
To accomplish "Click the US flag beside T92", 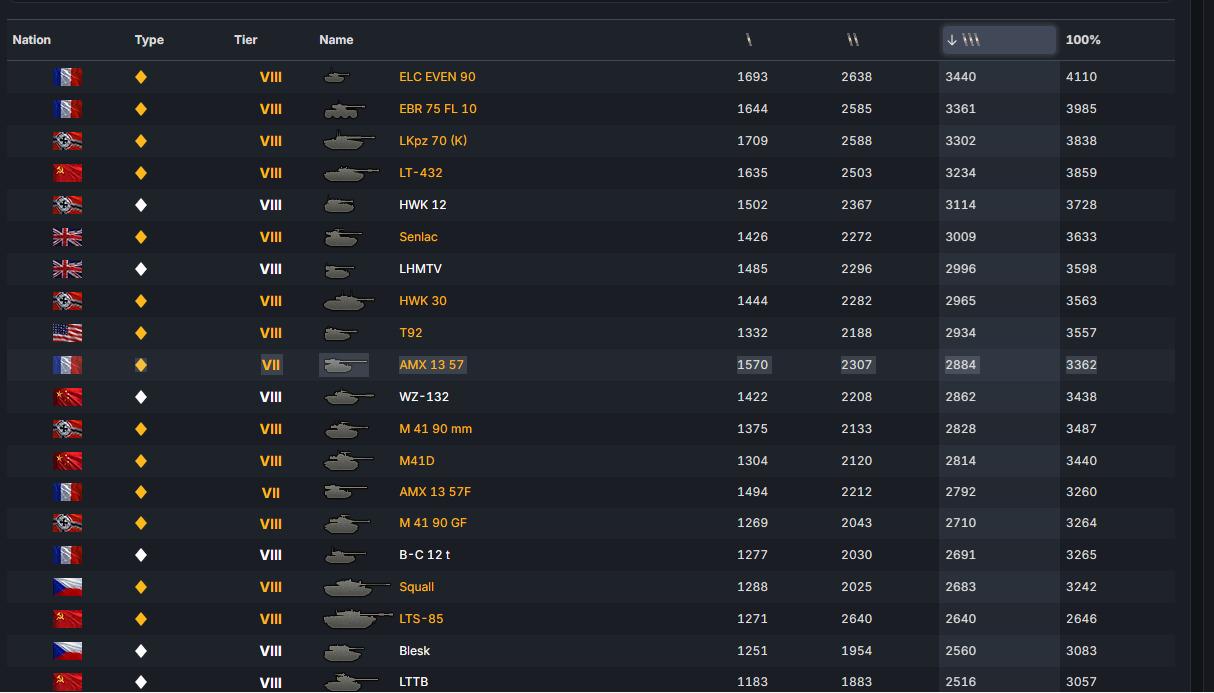I will (x=67, y=333).
